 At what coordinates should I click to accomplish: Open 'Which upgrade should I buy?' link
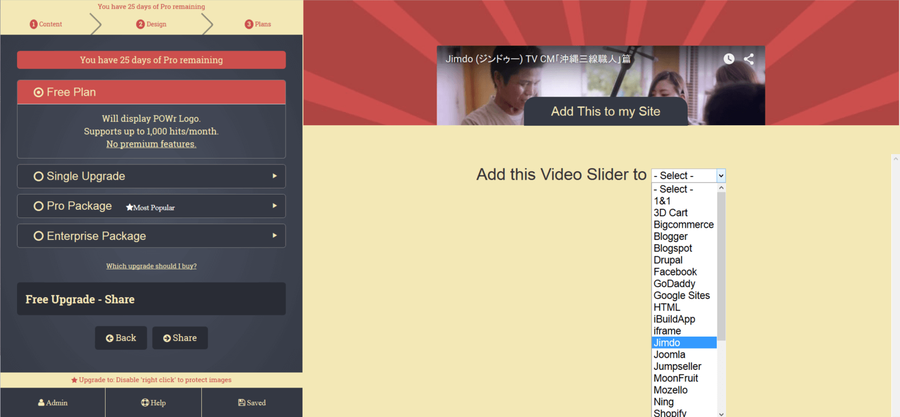coord(152,266)
